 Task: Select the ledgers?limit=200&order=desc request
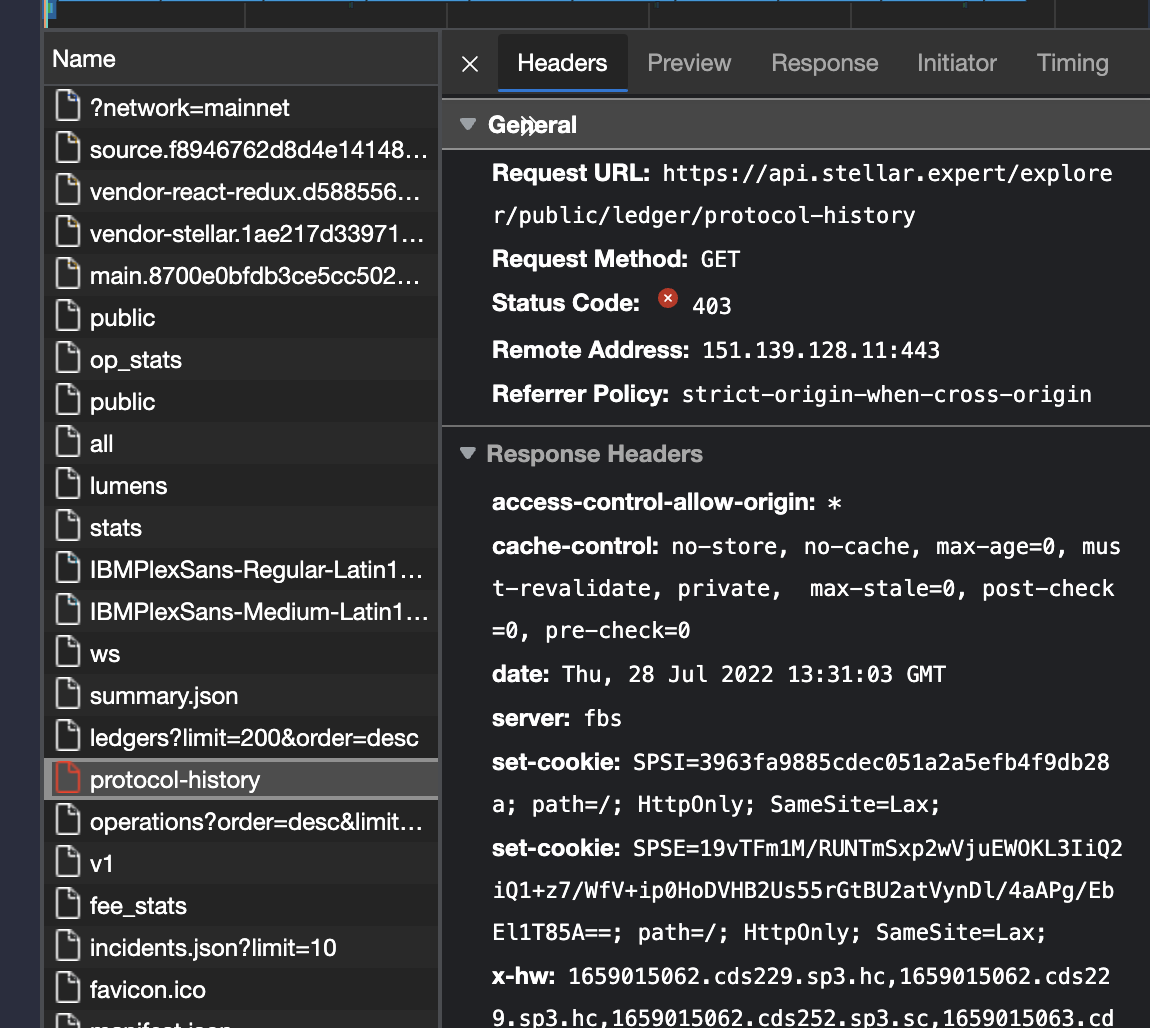pos(241,738)
